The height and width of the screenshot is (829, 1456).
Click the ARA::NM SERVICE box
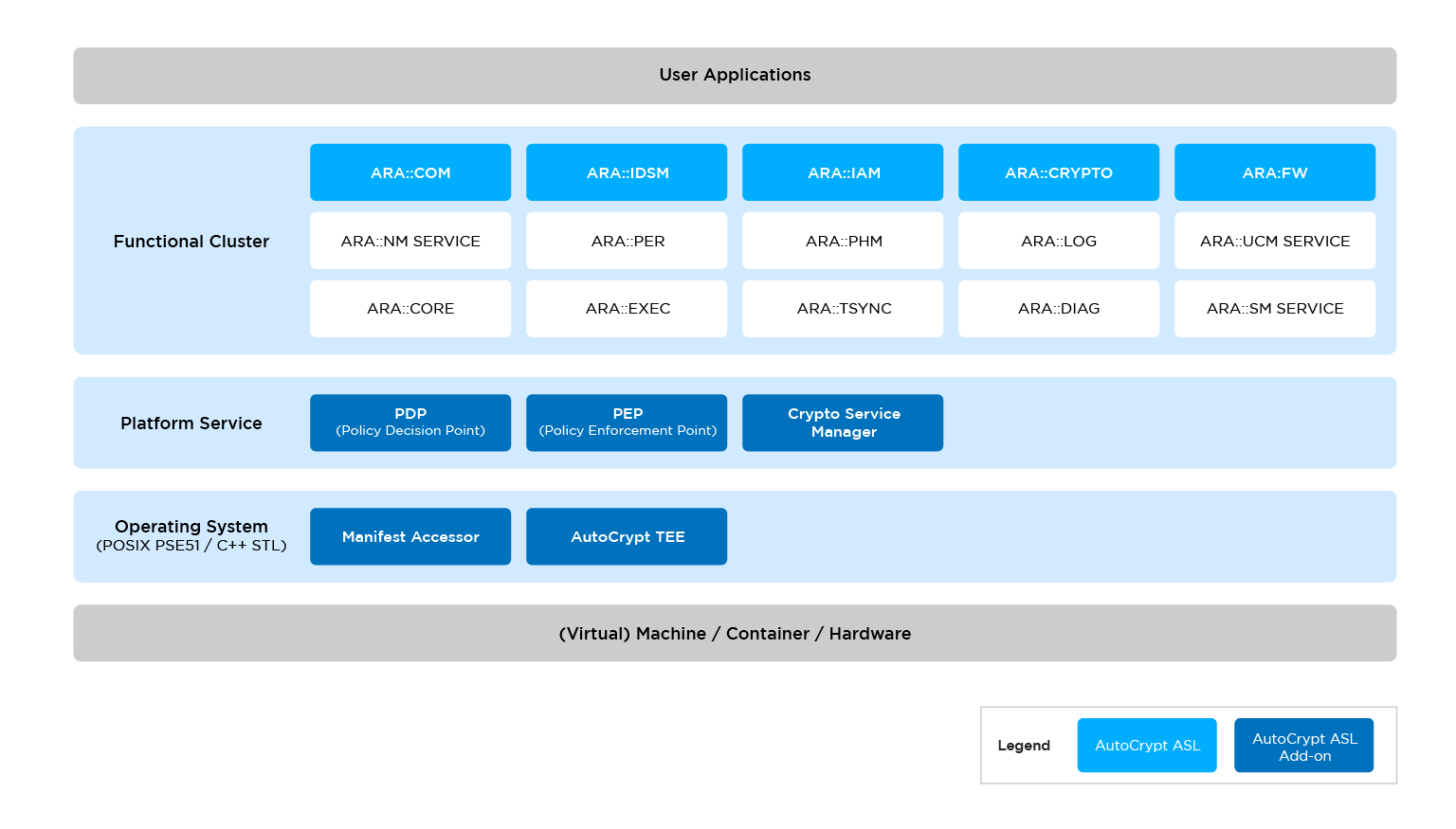pos(410,241)
